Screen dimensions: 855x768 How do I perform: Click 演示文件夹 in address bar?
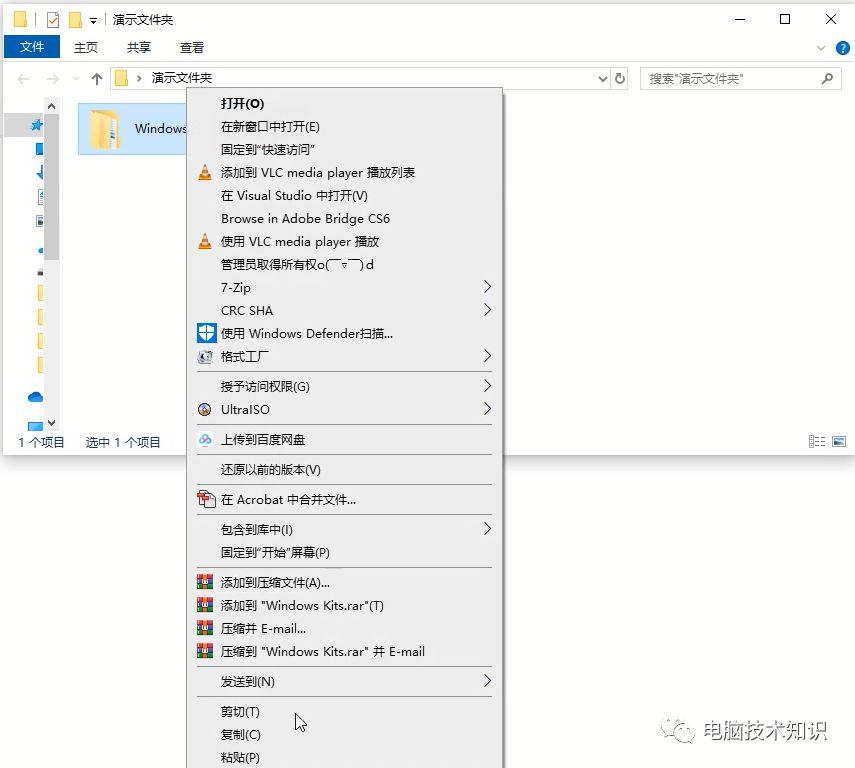182,79
